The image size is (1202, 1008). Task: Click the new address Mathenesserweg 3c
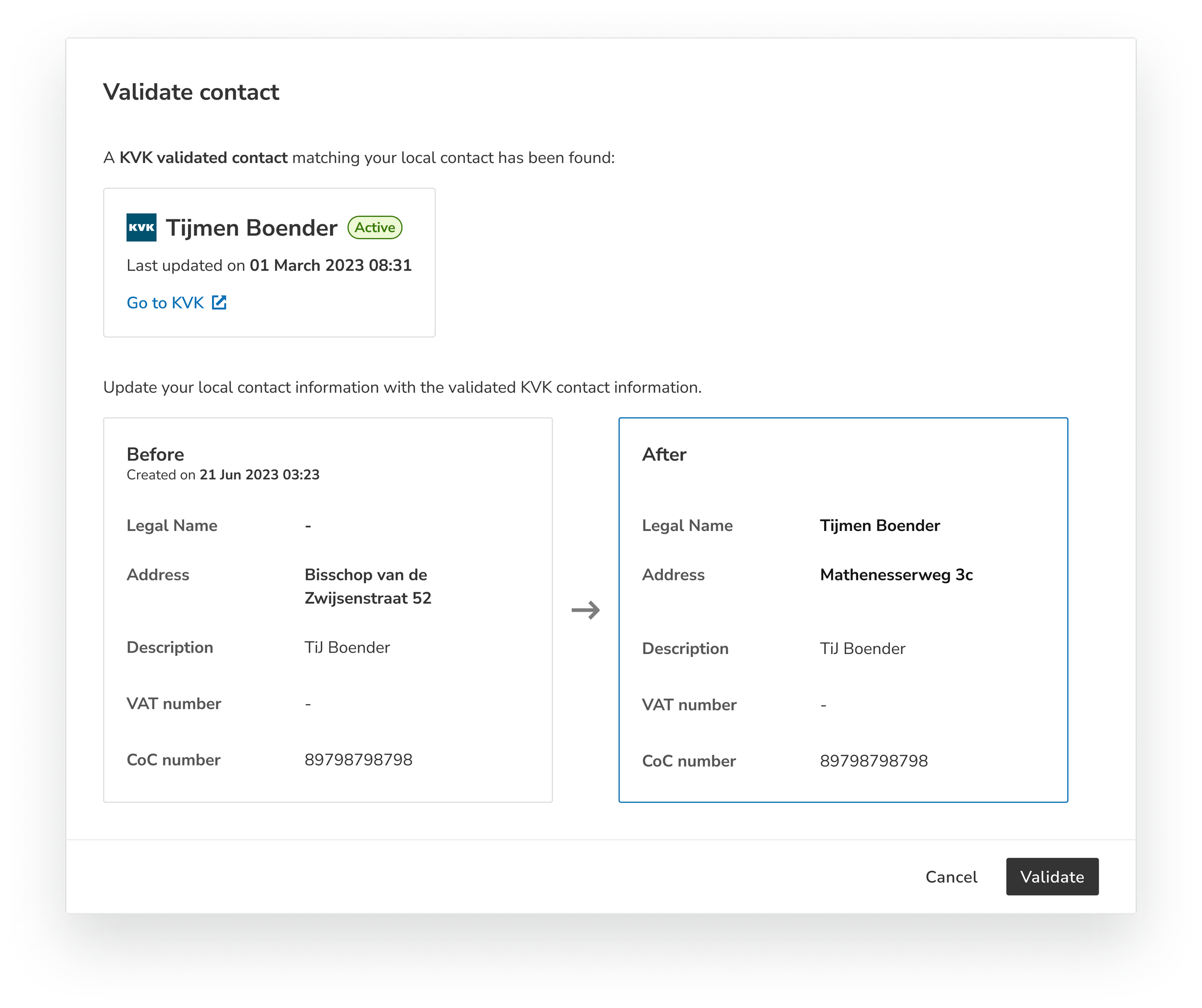coord(896,575)
